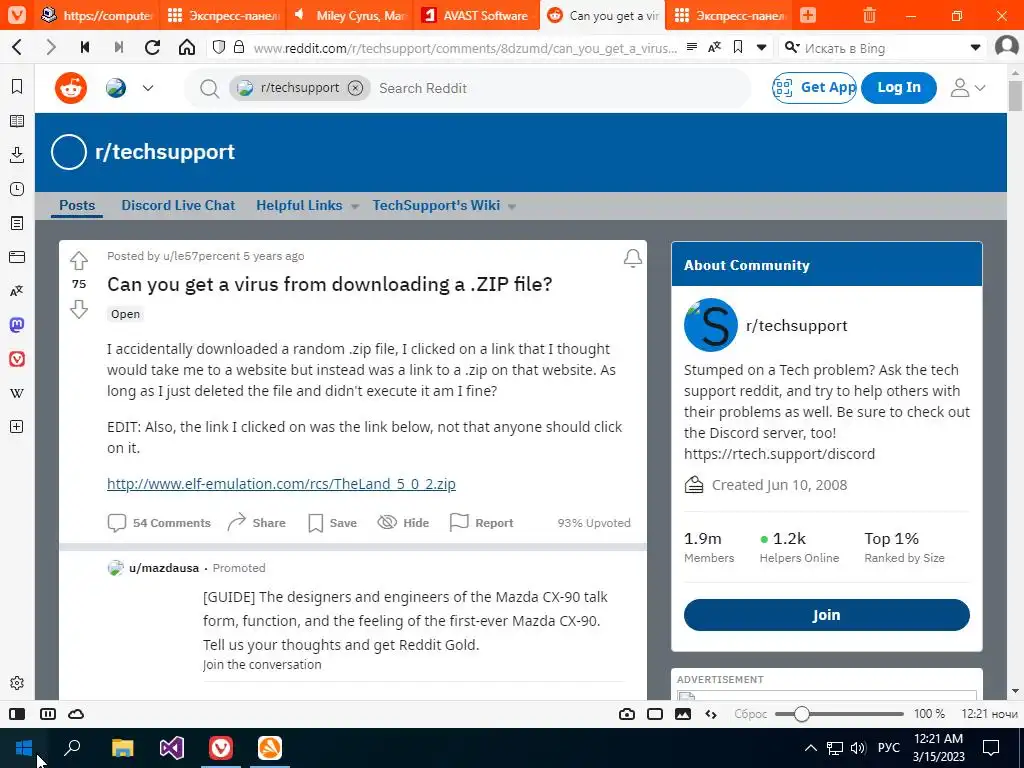Open the home page
Image resolution: width=1024 pixels, height=768 pixels.
[x=187, y=47]
